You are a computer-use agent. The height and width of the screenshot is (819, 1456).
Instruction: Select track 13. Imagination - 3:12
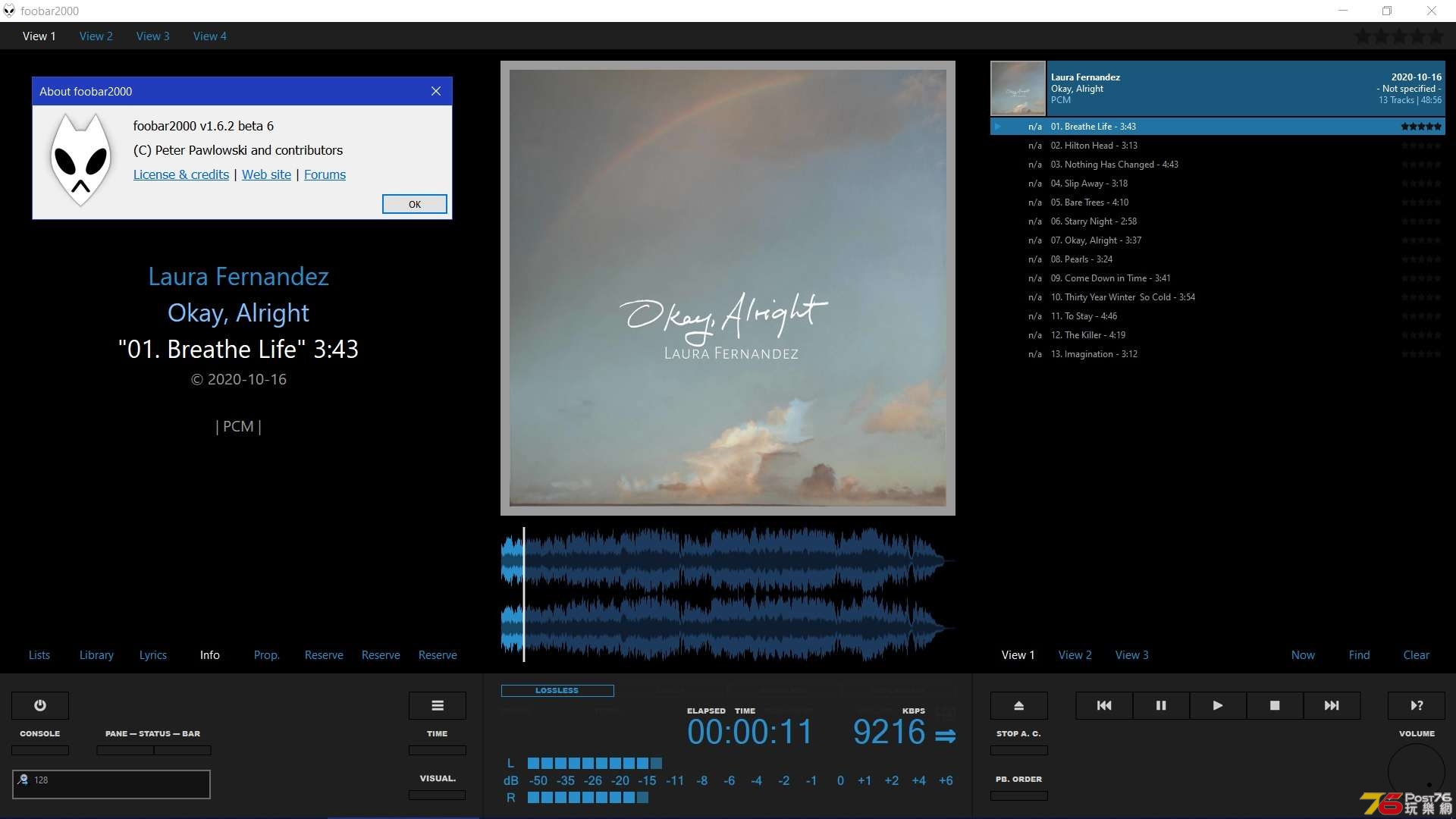(1218, 354)
